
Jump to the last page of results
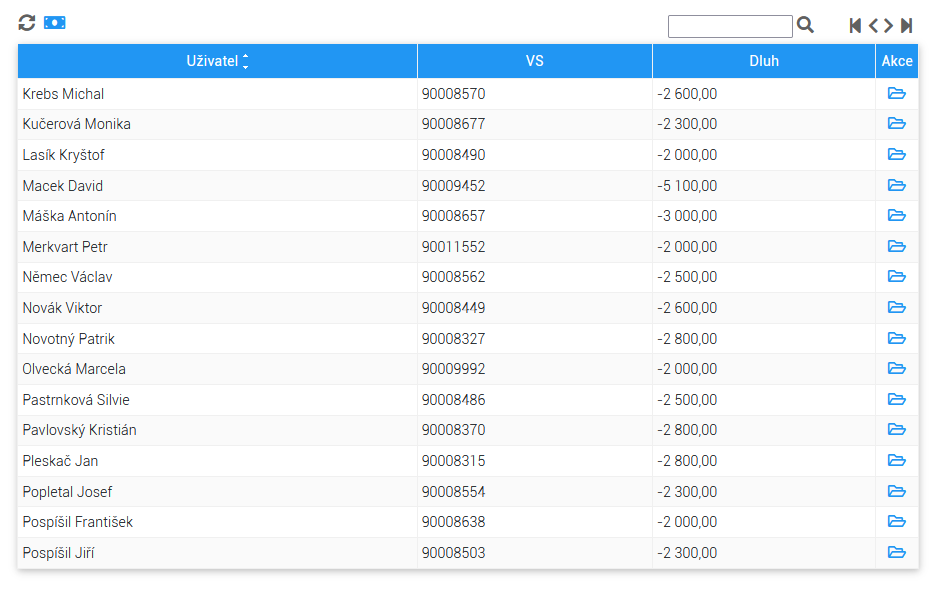[x=907, y=25]
